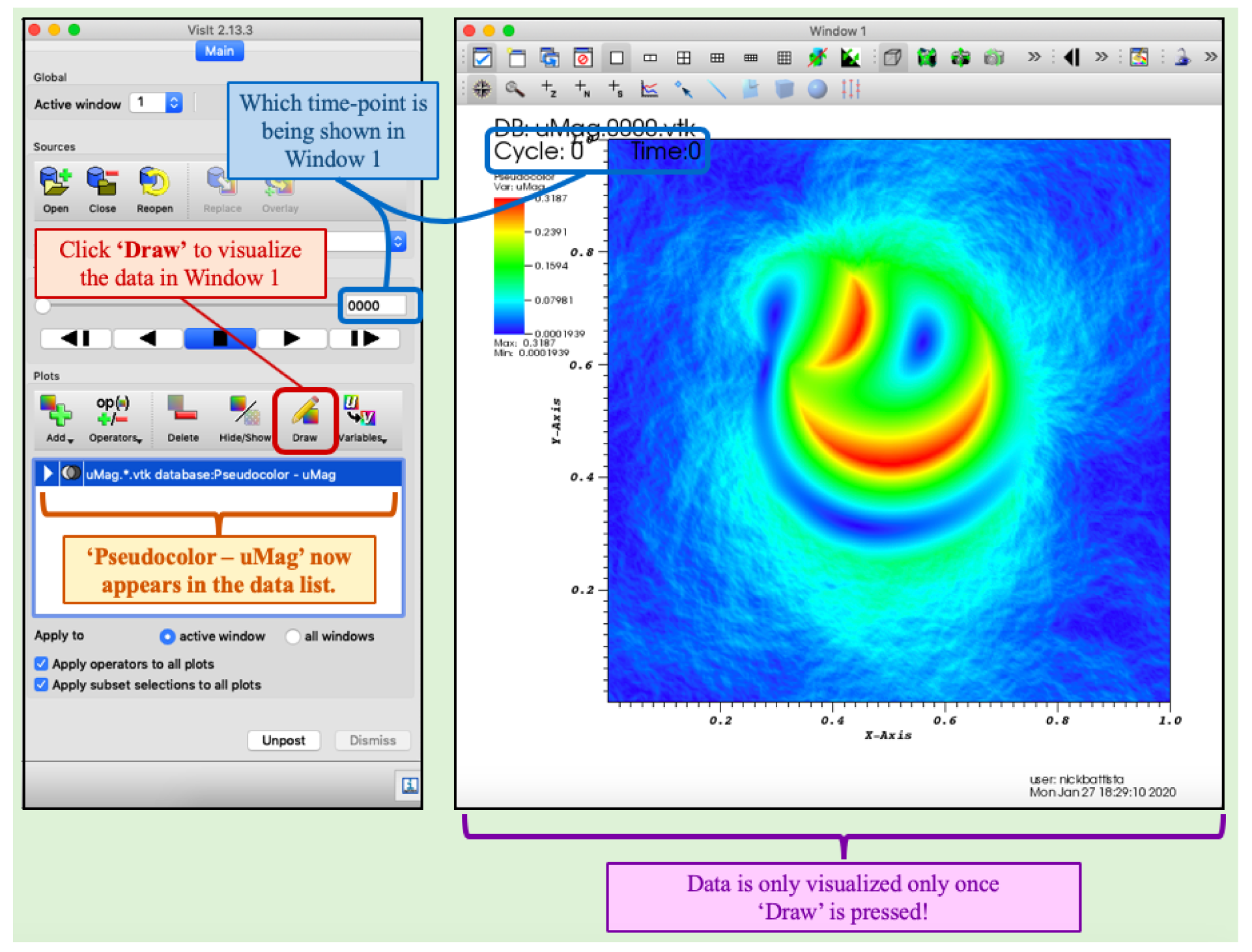Click the crossed-out green plot toolbar icon
The width and height of the screenshot is (1252, 952).
pos(818,58)
